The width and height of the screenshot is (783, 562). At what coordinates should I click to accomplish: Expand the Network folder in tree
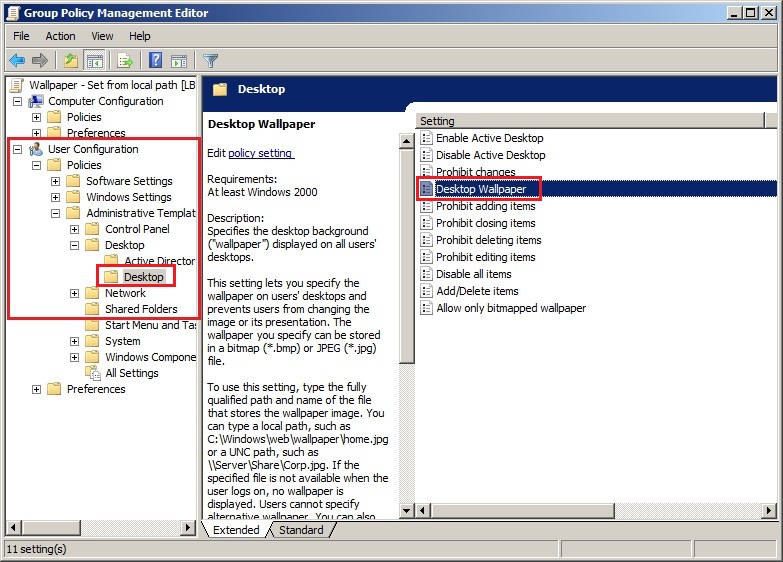(75, 293)
